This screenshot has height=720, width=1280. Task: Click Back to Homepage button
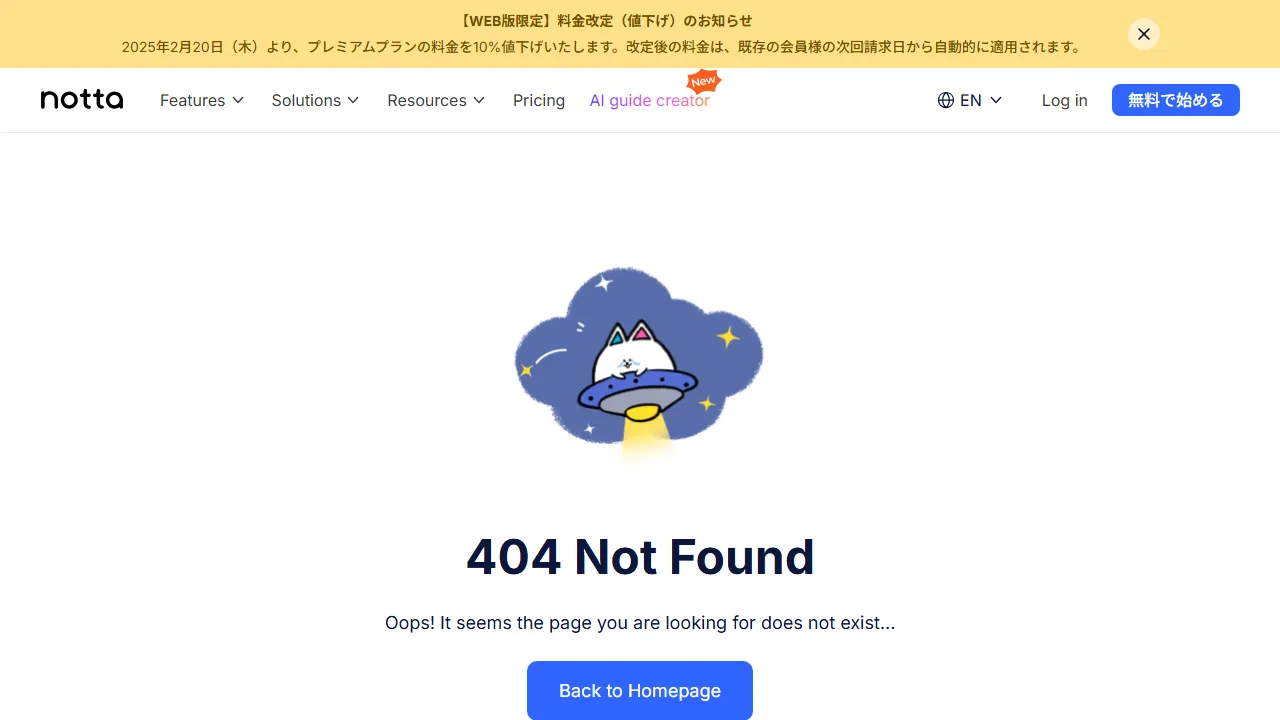pyautogui.click(x=640, y=690)
